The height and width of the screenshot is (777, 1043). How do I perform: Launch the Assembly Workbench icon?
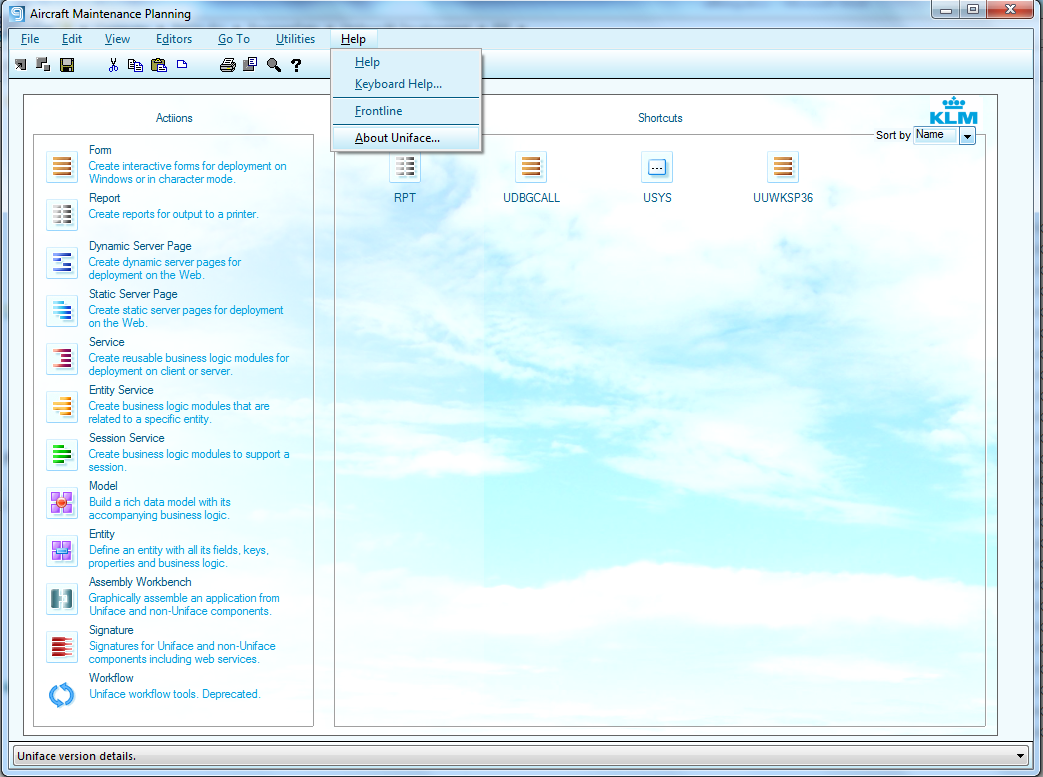click(62, 598)
